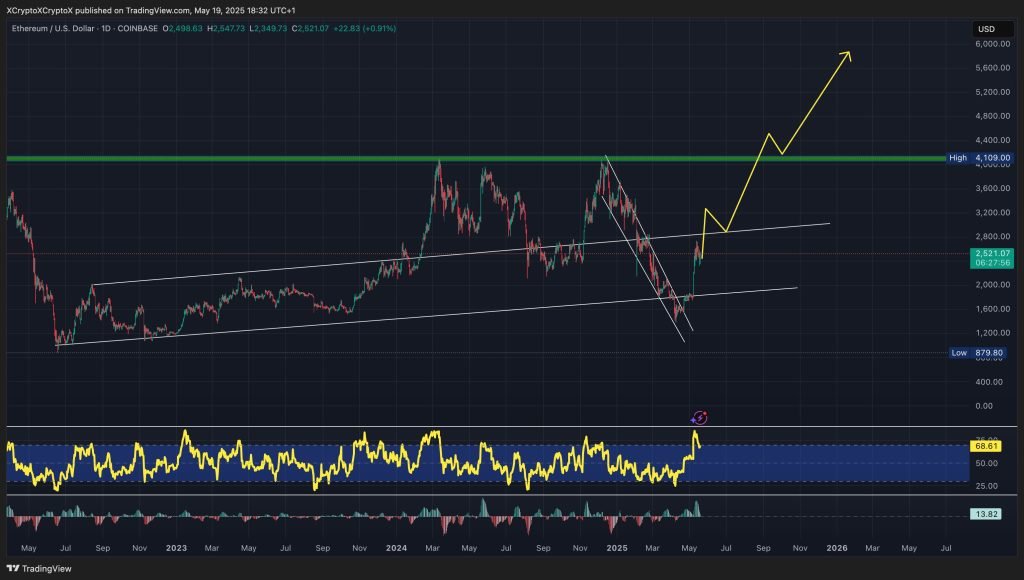Viewport: 1024px width, 580px height.
Task: Select the May label on the time axis
Action: (x=30, y=549)
